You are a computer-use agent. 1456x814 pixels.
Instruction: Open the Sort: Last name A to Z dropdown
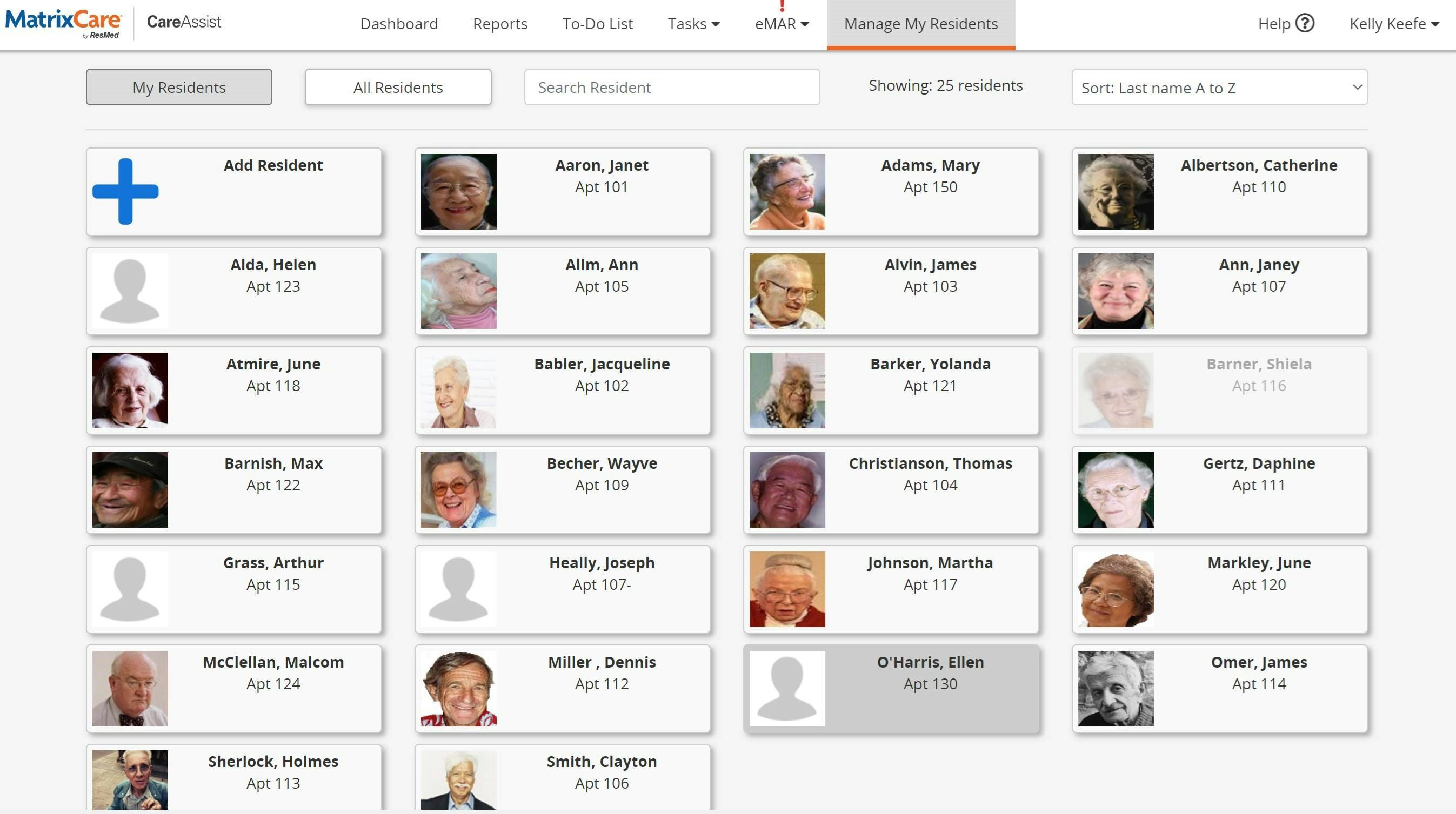point(1219,88)
